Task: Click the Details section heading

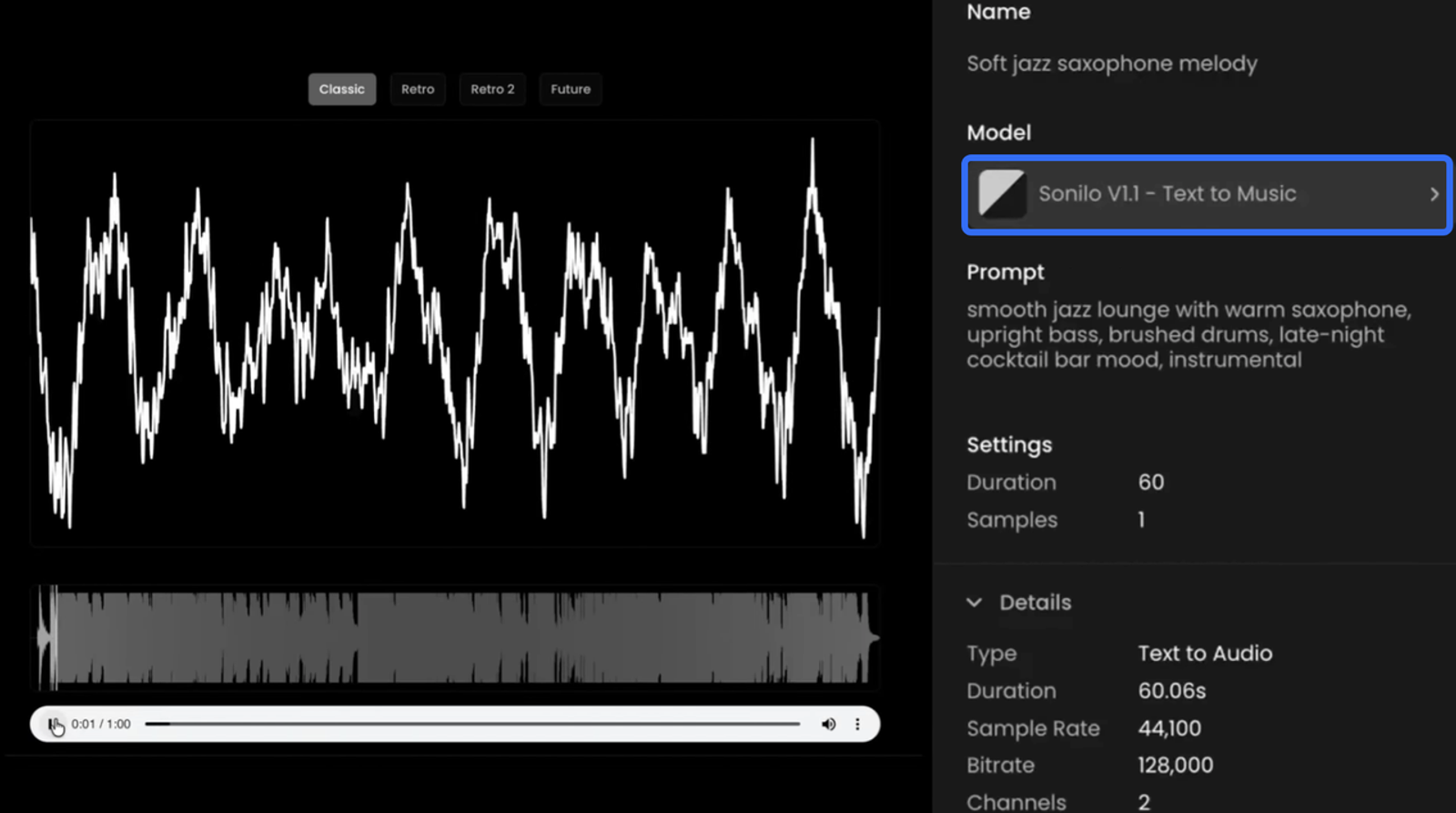Action: point(1035,603)
